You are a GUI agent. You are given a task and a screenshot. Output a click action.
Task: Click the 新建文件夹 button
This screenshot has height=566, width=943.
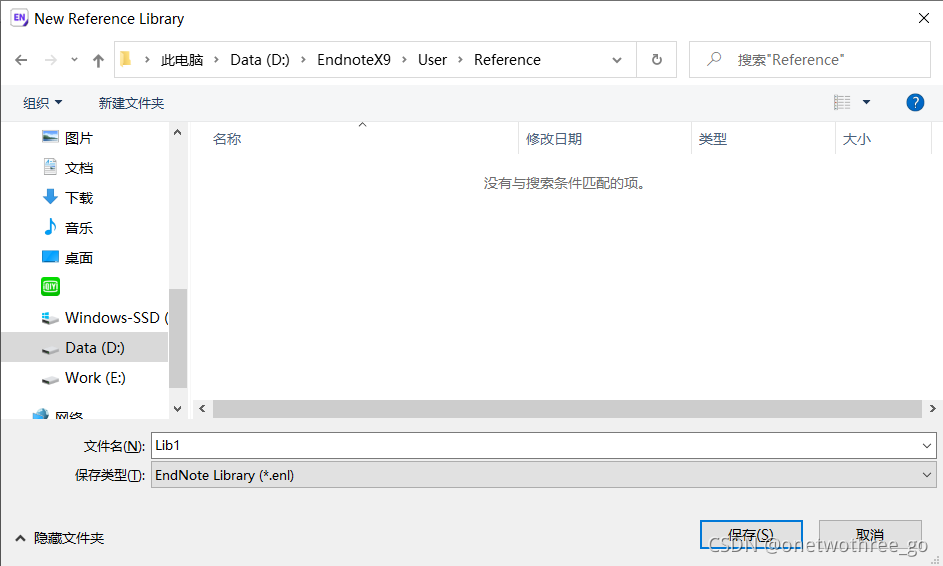click(131, 103)
